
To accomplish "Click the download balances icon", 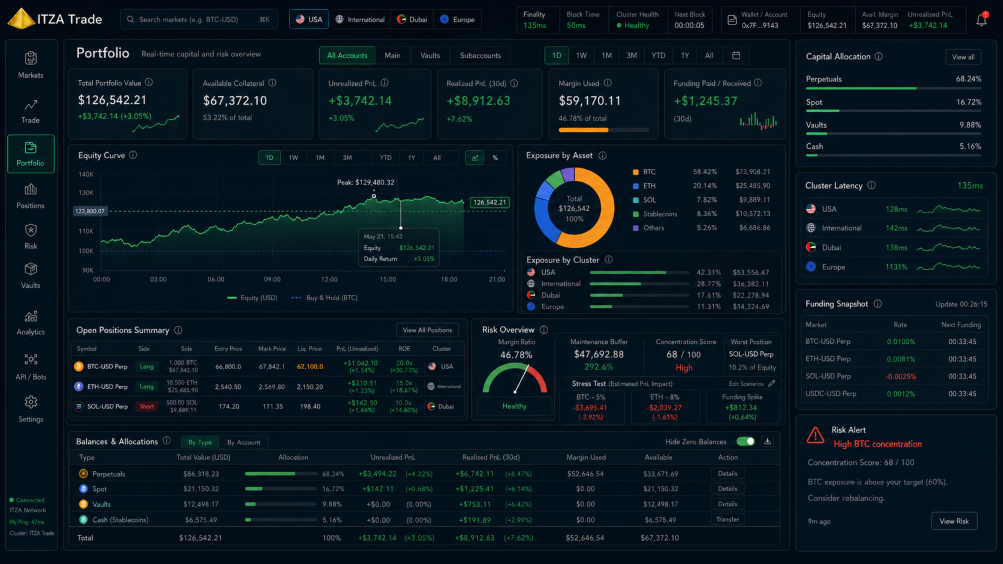I will click(x=768, y=441).
